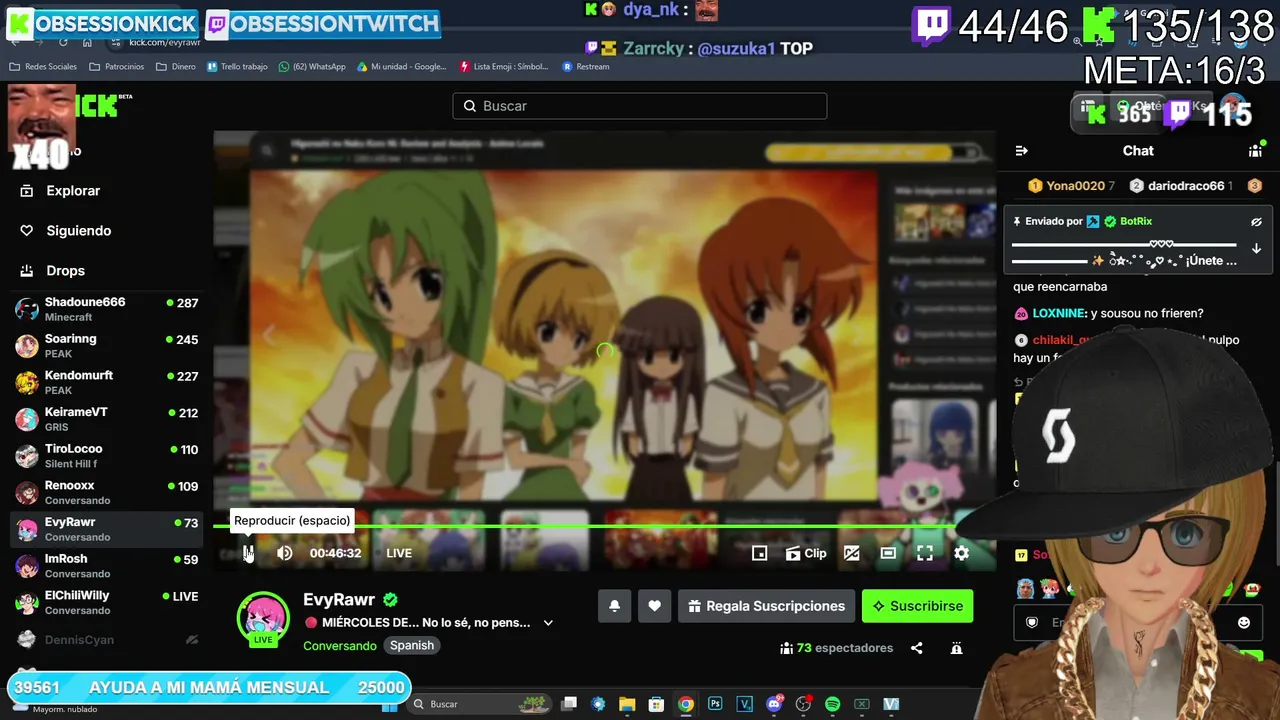1280x720 pixels.
Task: Open ElChiliWilly channel in the sidebar
Action: click(x=107, y=602)
